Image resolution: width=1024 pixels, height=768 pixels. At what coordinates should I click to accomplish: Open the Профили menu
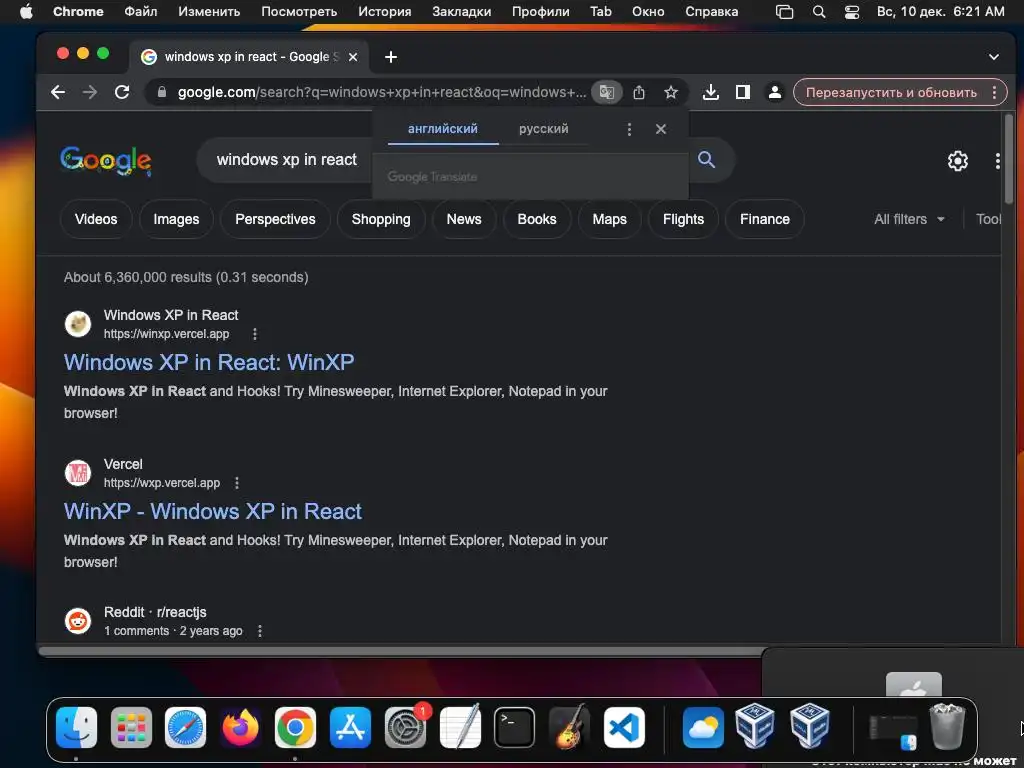tap(541, 11)
